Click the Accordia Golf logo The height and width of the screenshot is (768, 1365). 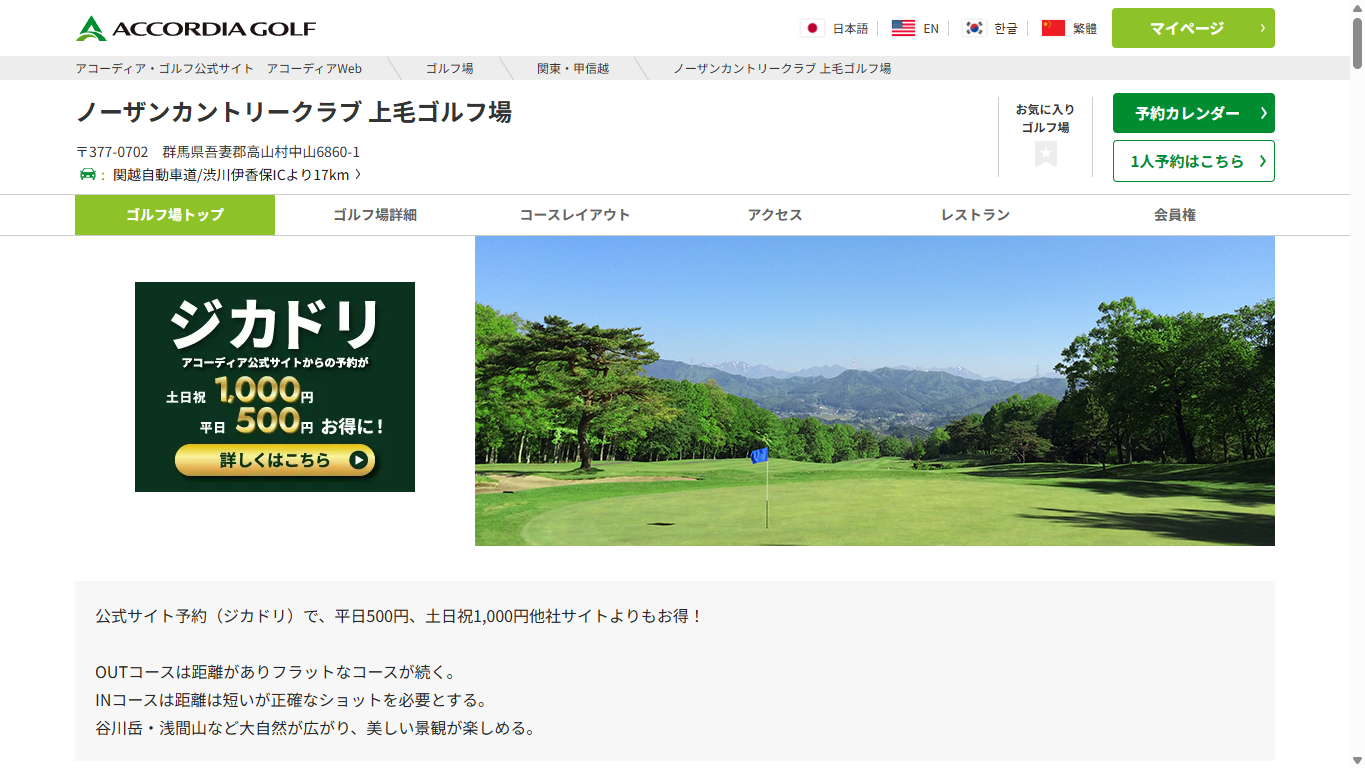[196, 28]
